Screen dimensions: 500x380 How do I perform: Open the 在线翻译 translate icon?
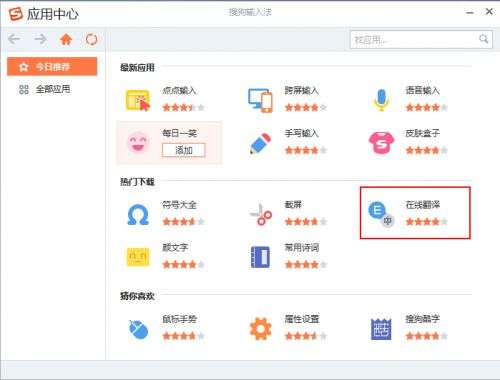point(381,215)
